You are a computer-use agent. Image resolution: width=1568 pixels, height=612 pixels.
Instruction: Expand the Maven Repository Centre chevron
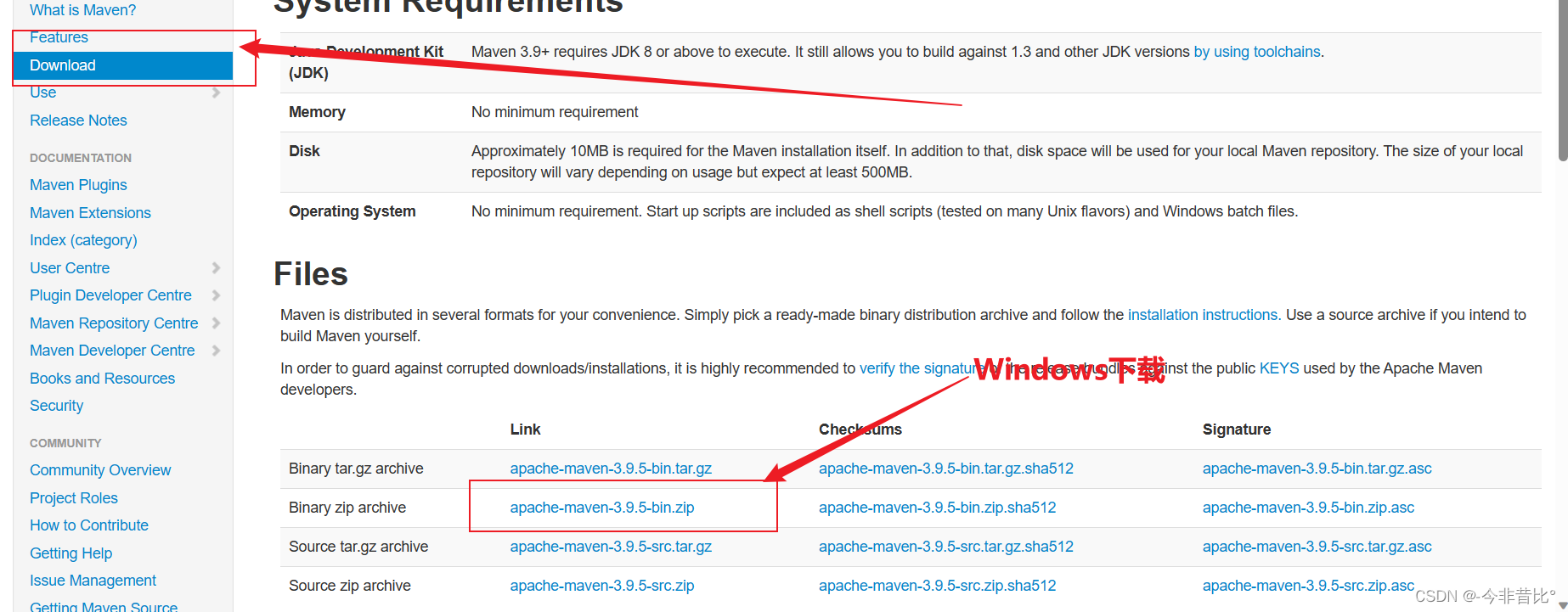coord(216,323)
